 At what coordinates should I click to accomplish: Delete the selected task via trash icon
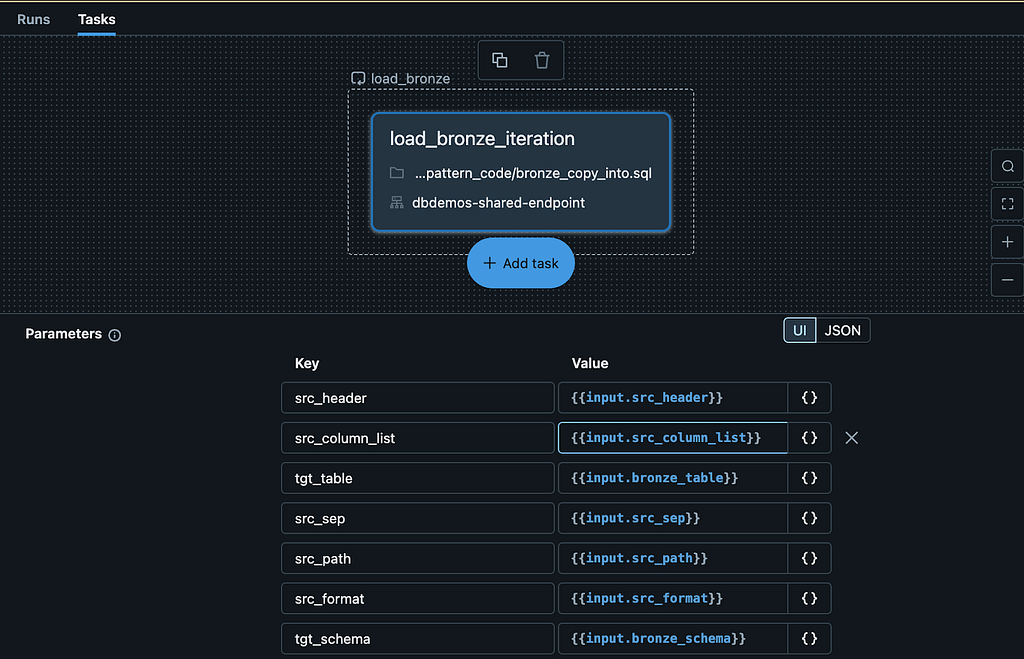click(542, 60)
